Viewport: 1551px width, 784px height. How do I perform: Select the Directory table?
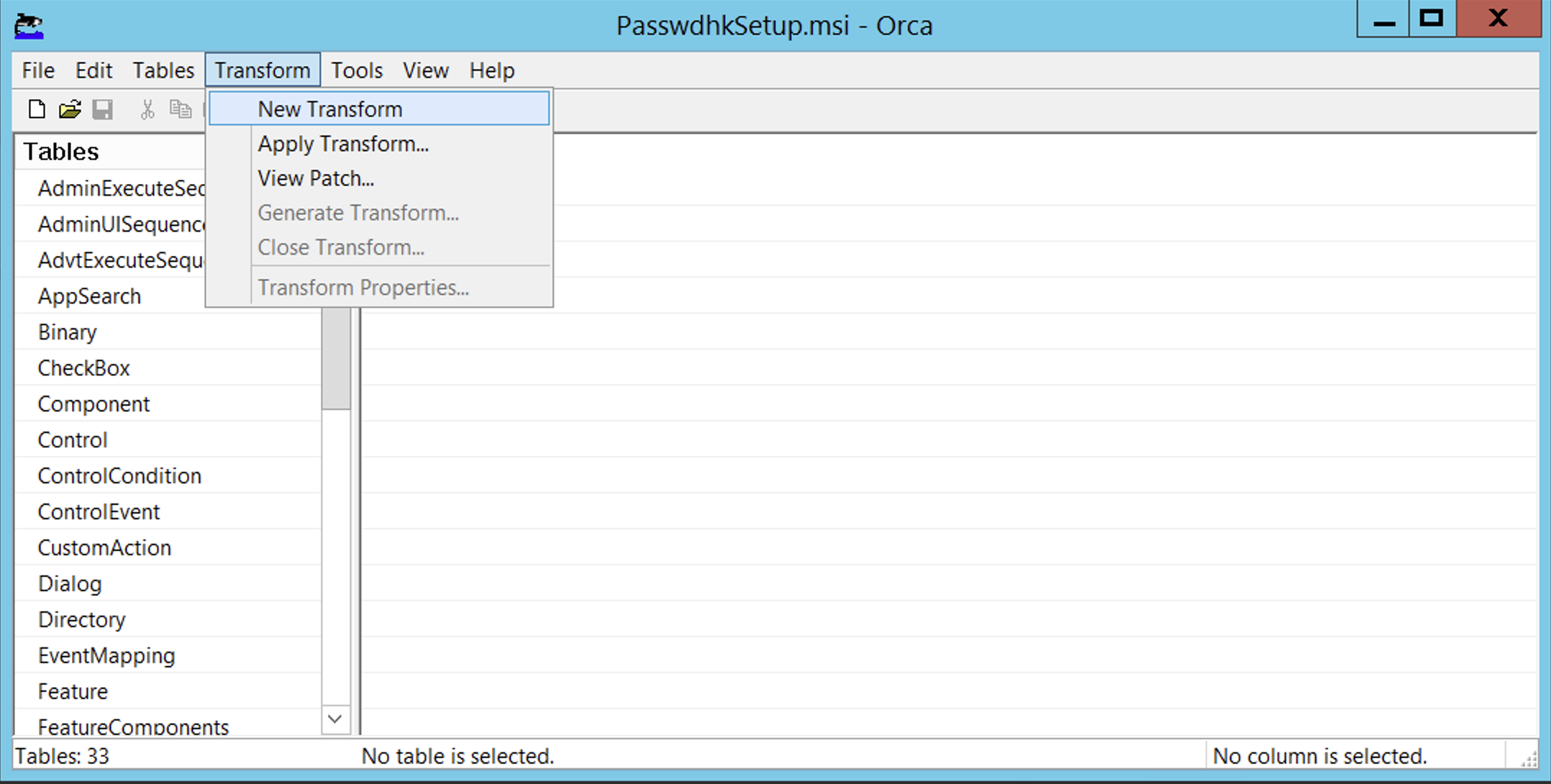[x=81, y=620]
